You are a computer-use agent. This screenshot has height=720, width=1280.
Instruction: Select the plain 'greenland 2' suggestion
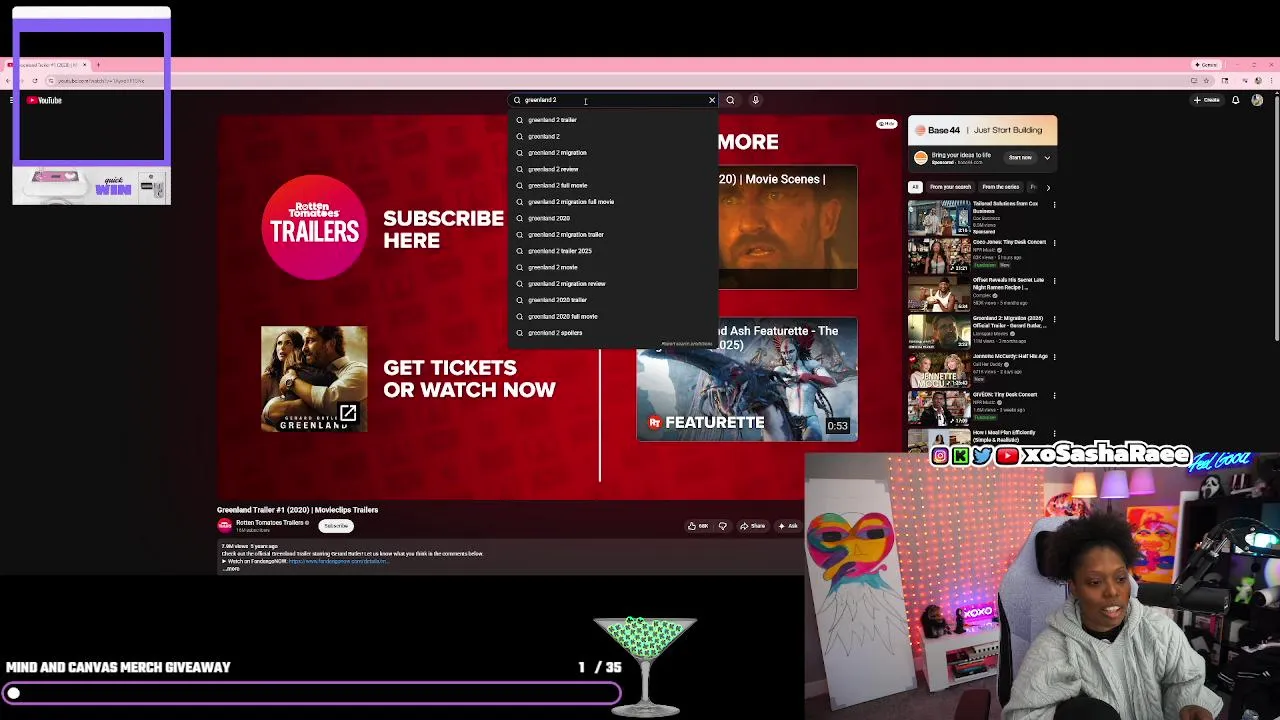(613, 136)
